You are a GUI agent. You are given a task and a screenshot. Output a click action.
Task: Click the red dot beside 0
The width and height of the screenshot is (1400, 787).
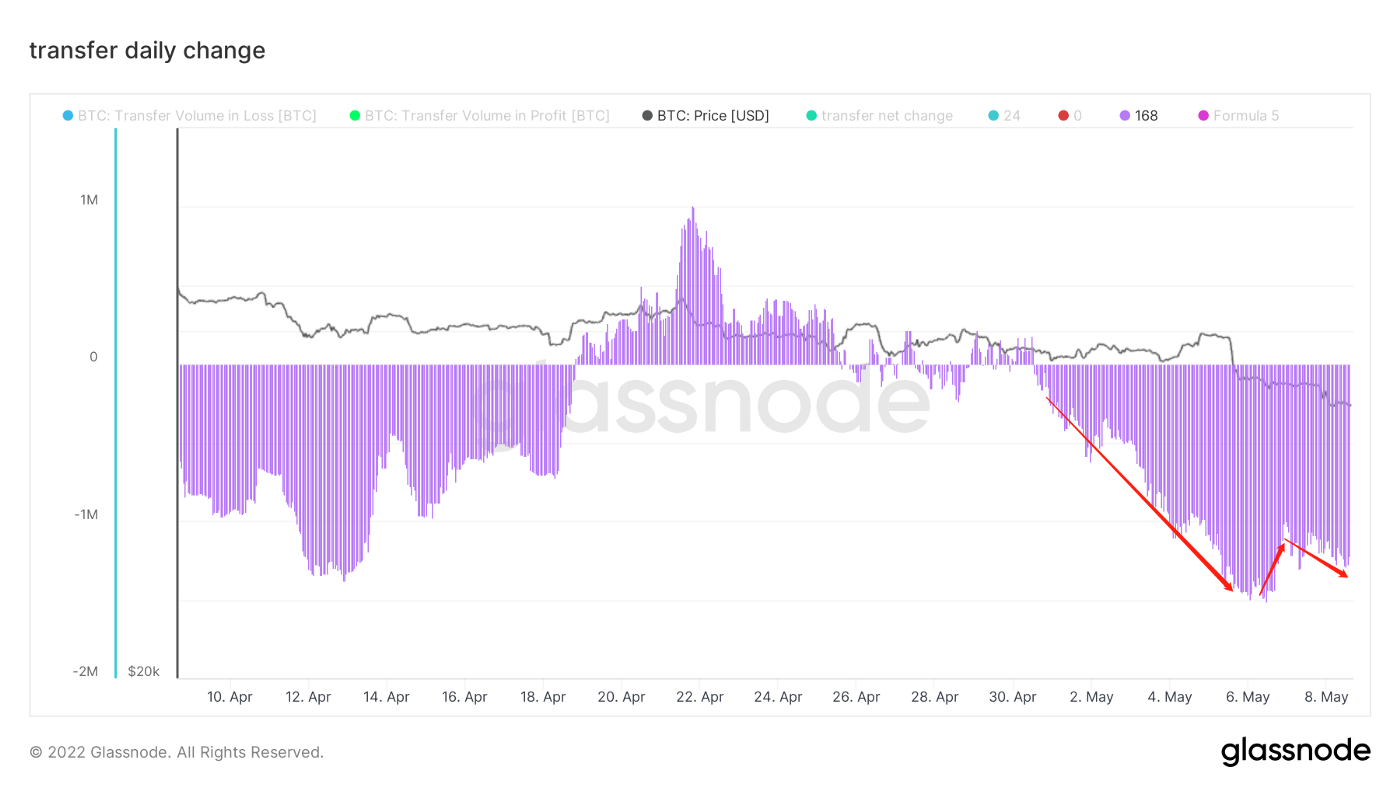(x=1064, y=116)
